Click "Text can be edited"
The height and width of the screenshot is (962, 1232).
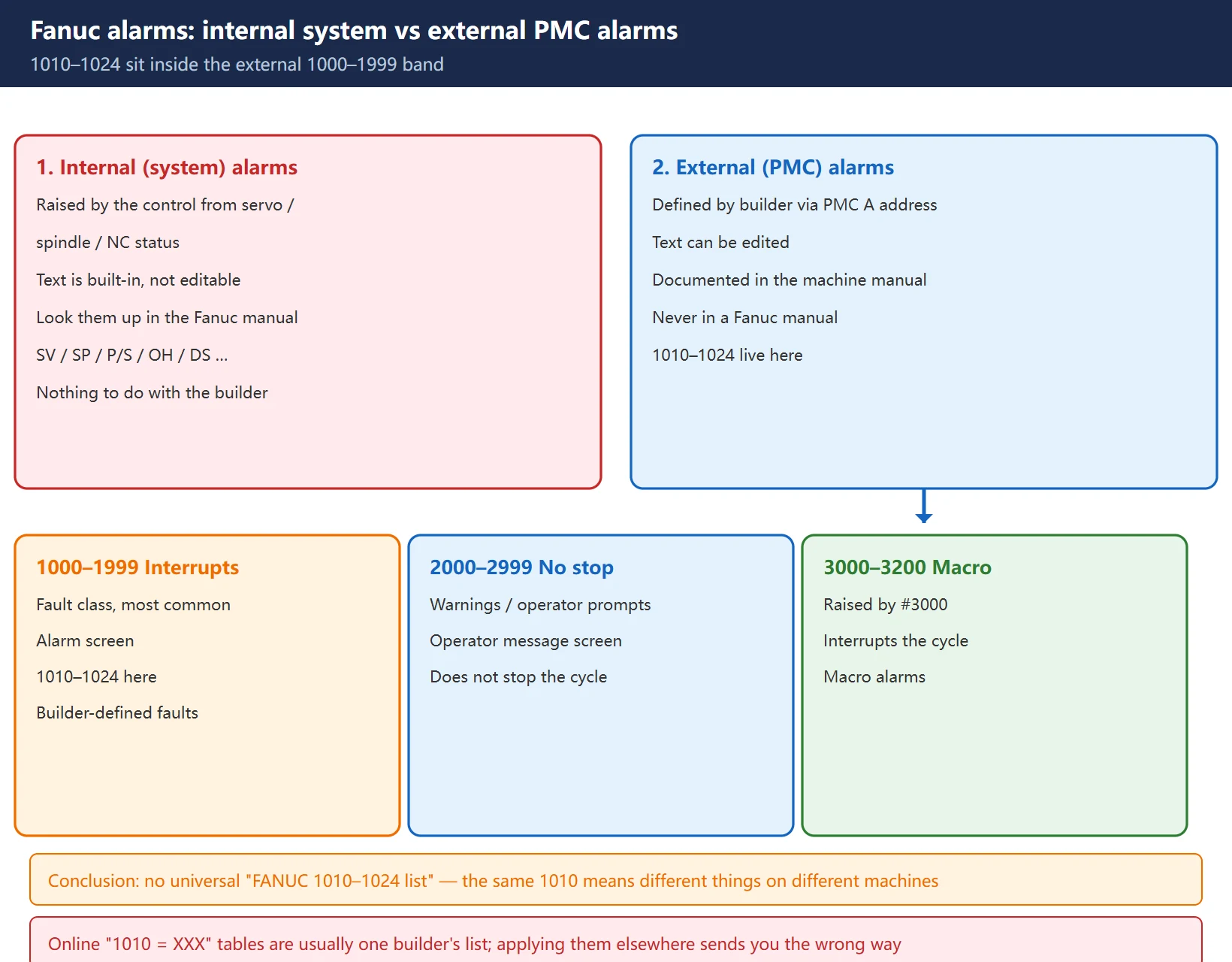[720, 243]
